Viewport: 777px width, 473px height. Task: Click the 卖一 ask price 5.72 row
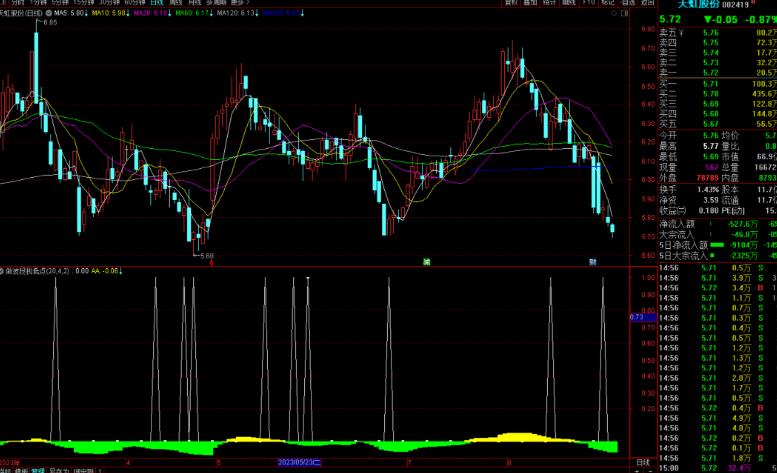(x=718, y=72)
